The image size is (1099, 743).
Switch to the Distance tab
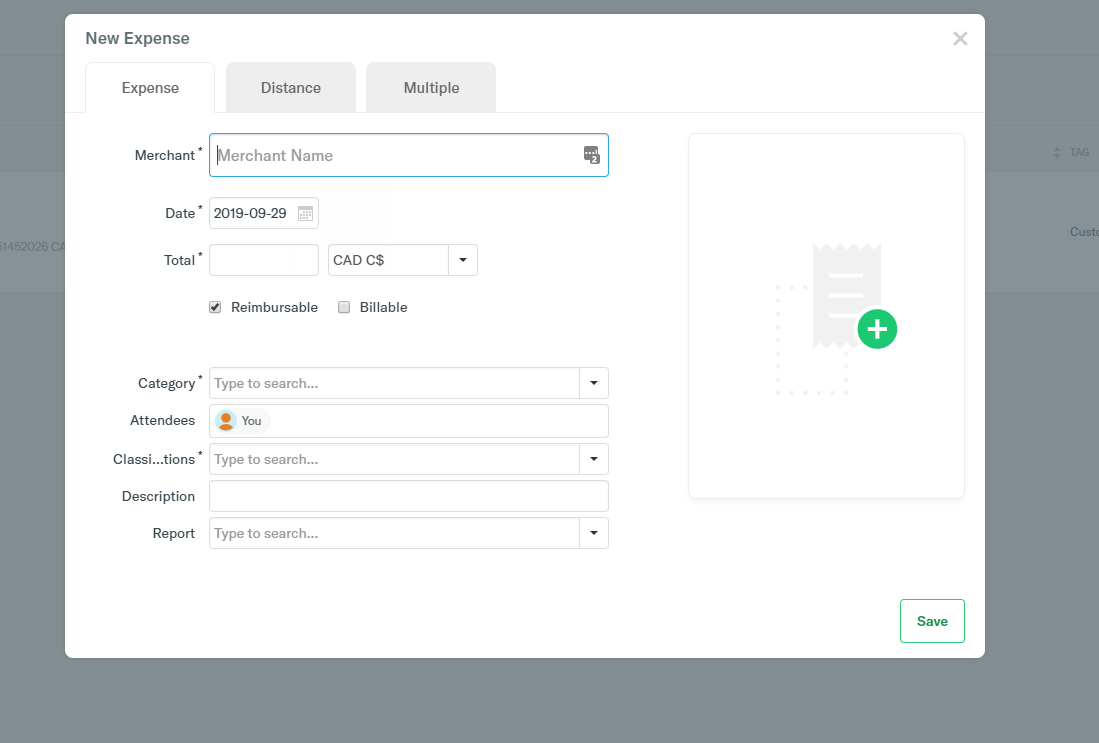pos(291,88)
